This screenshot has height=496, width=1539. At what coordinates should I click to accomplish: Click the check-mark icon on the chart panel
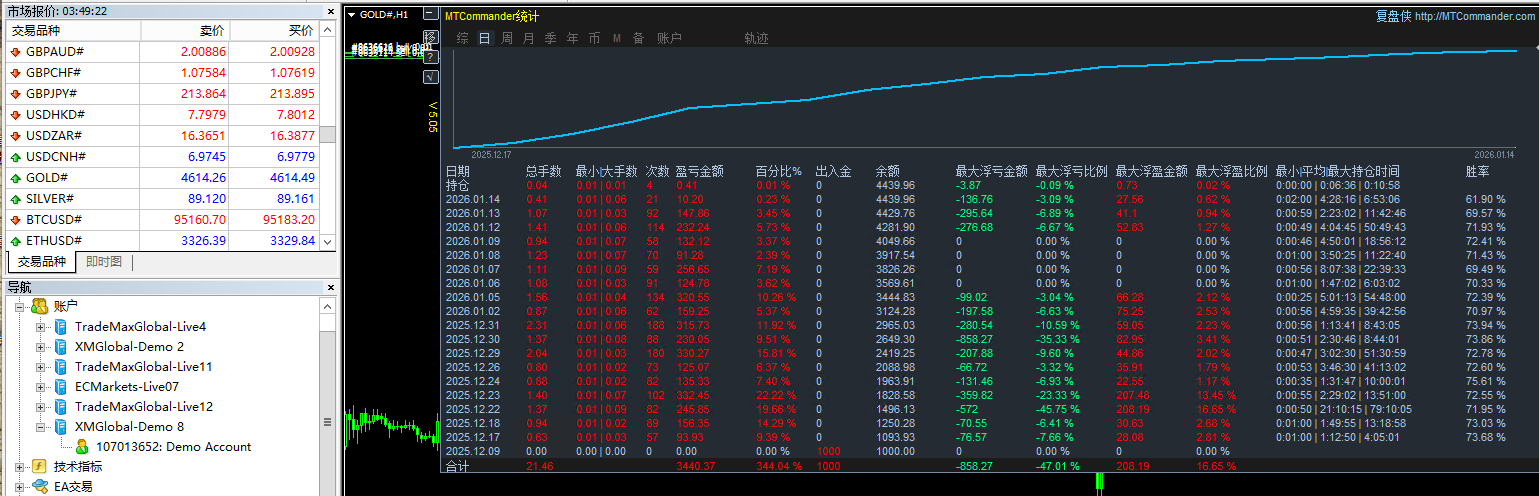click(431, 76)
